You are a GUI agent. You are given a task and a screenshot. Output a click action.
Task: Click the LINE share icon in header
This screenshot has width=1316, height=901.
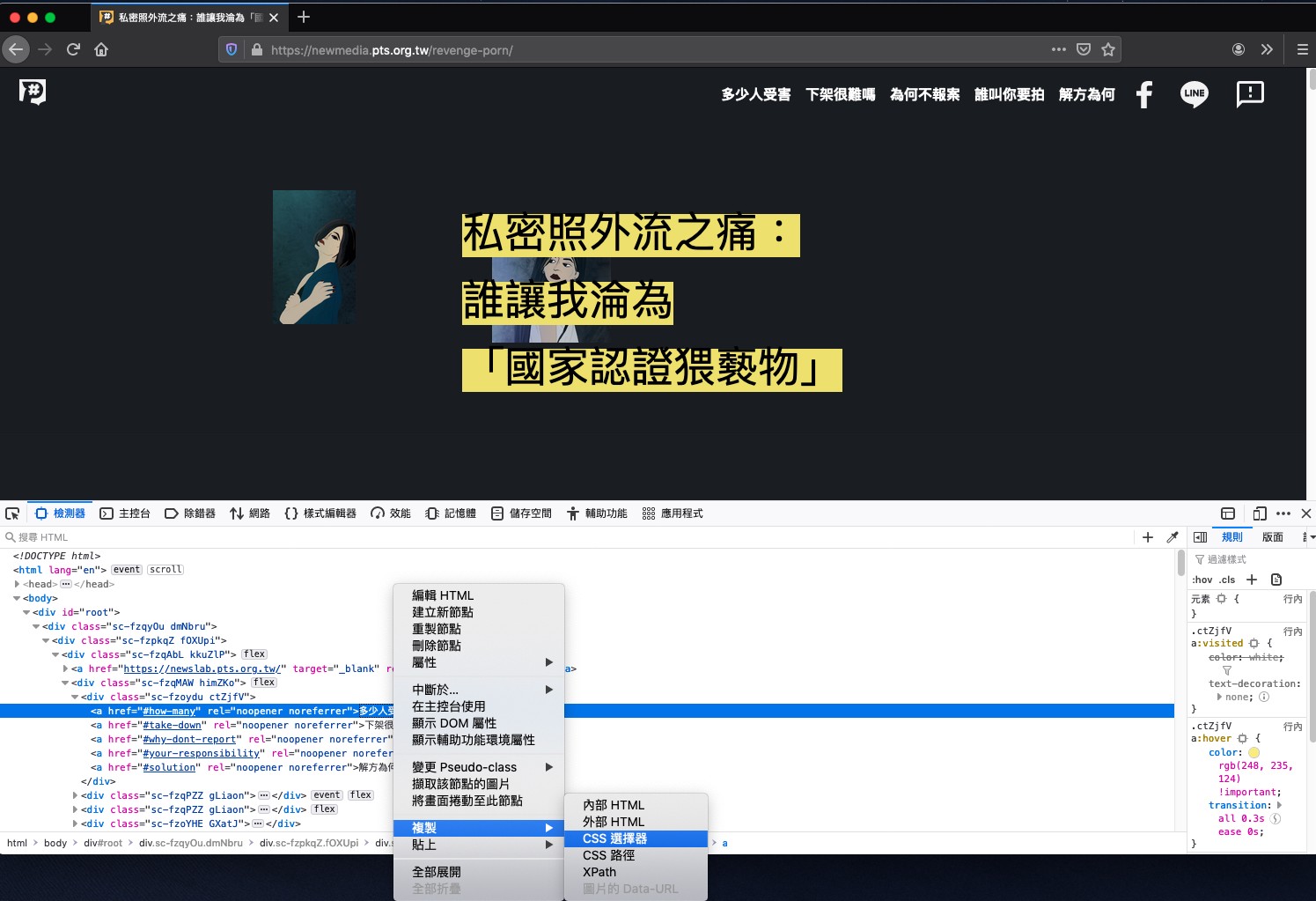[x=1194, y=94]
